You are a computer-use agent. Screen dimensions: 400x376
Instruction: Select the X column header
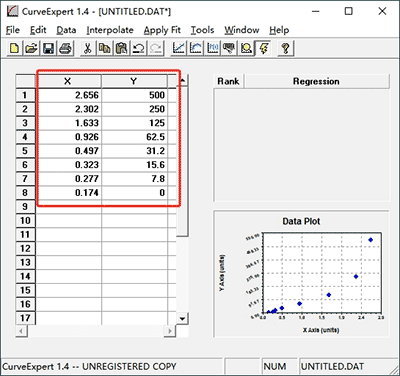68,81
